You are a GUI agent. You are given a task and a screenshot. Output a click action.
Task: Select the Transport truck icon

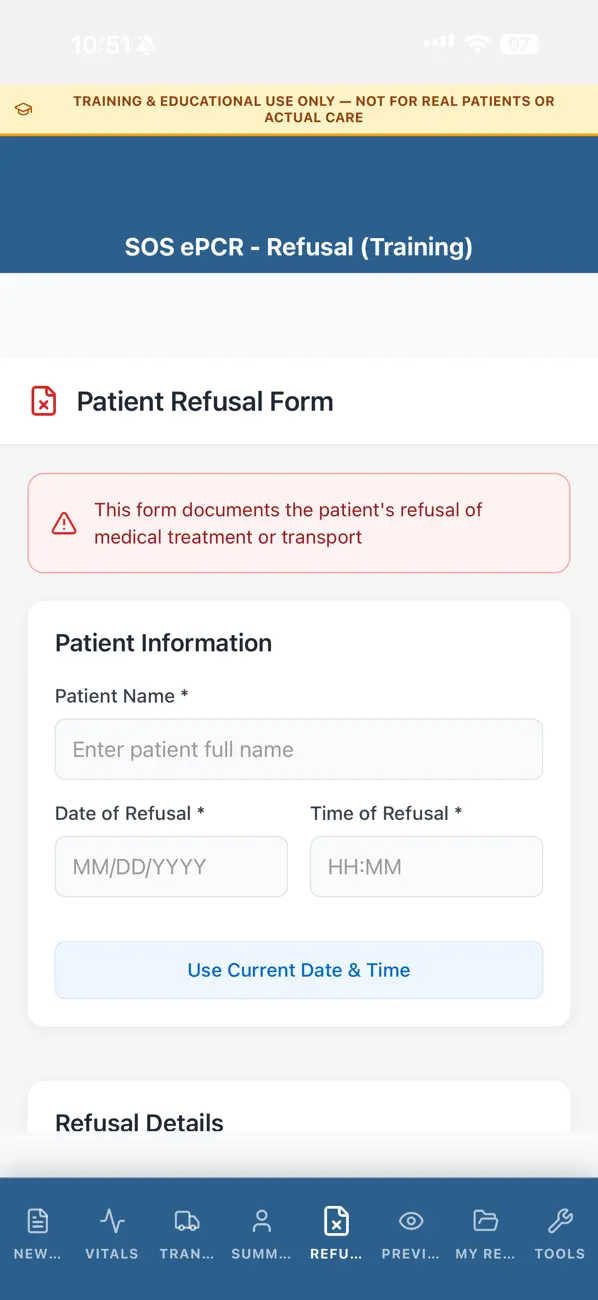(x=186, y=1220)
